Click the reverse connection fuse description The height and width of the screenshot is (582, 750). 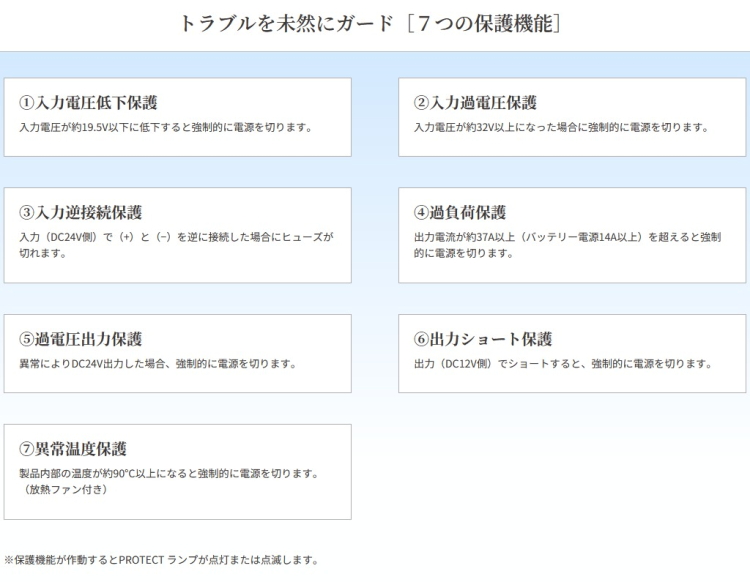176,238
